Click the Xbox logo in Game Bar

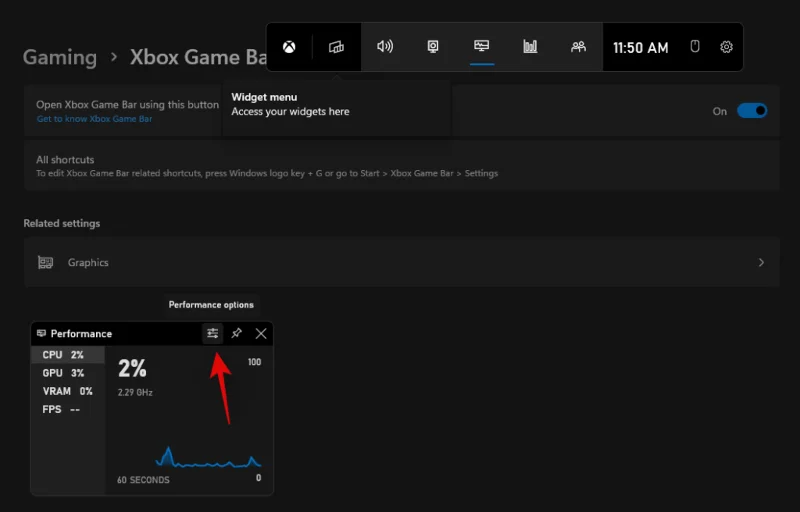289,47
